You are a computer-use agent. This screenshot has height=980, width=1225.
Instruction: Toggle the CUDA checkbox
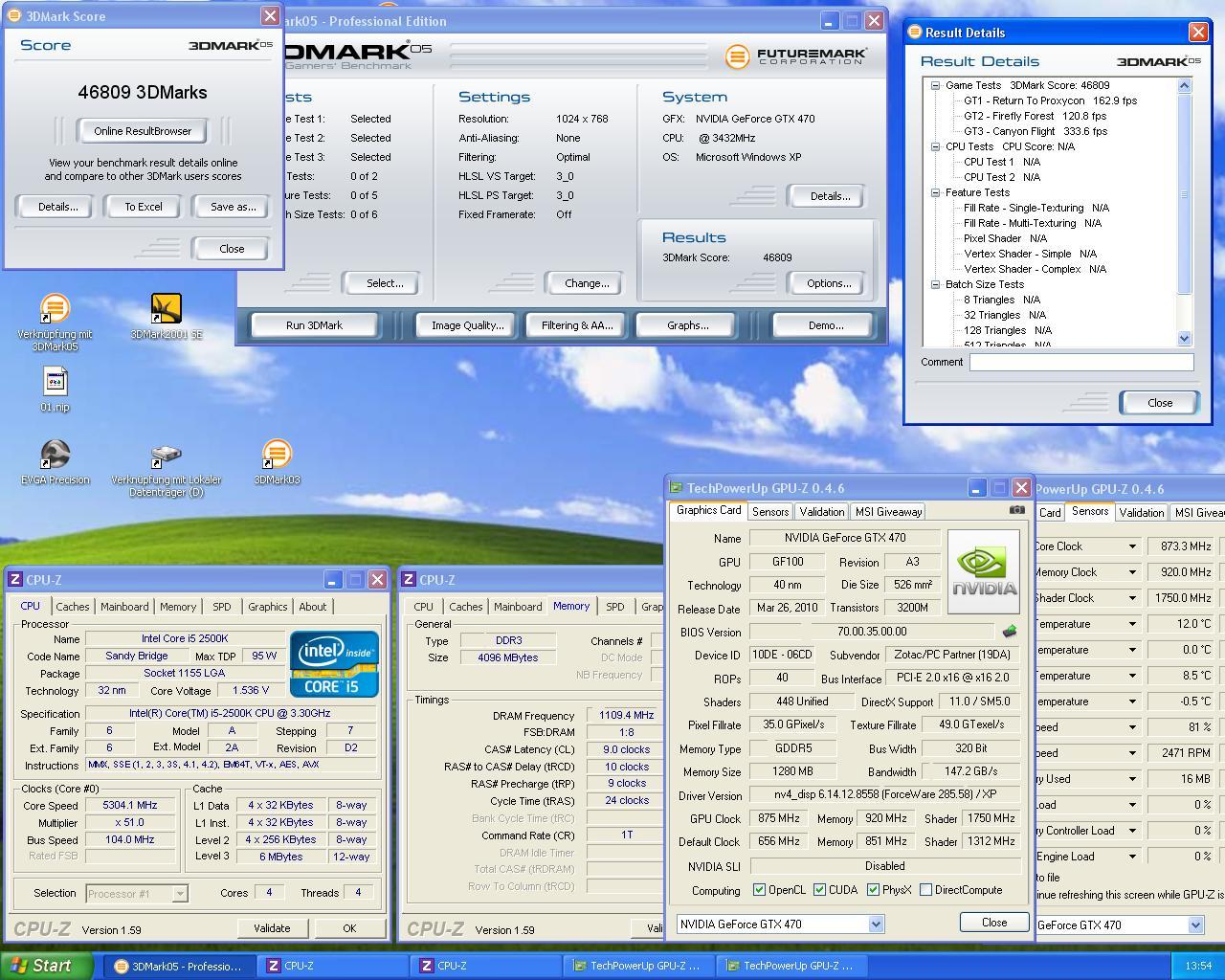(819, 890)
